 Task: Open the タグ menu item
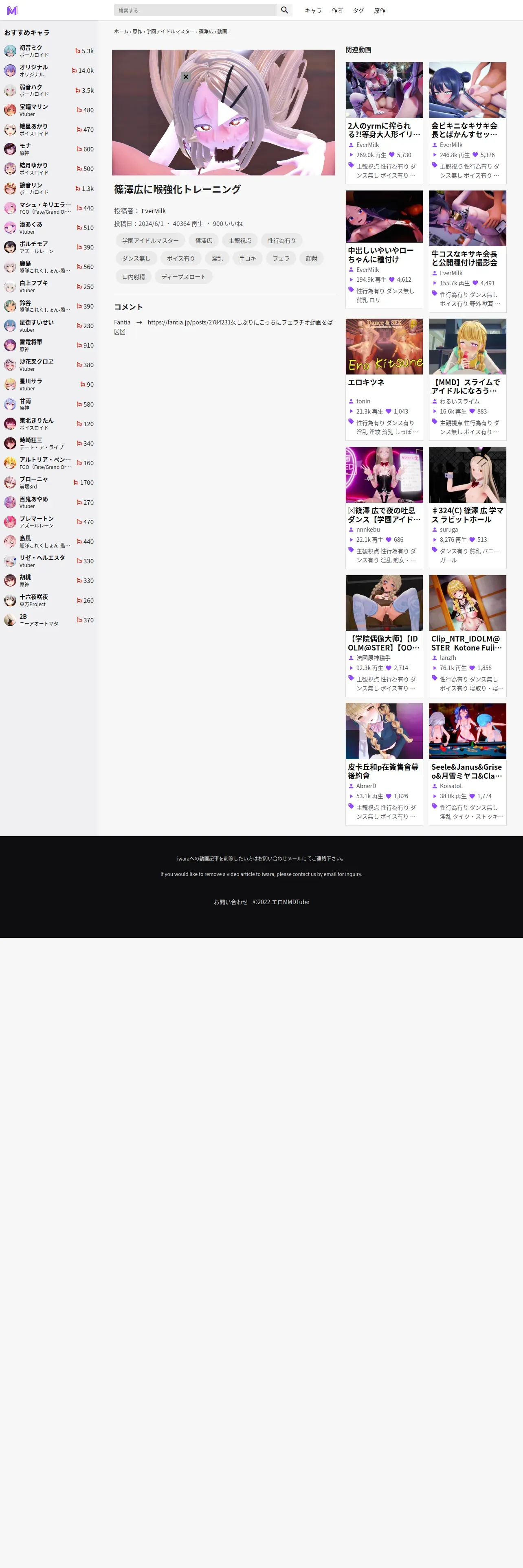358,10
